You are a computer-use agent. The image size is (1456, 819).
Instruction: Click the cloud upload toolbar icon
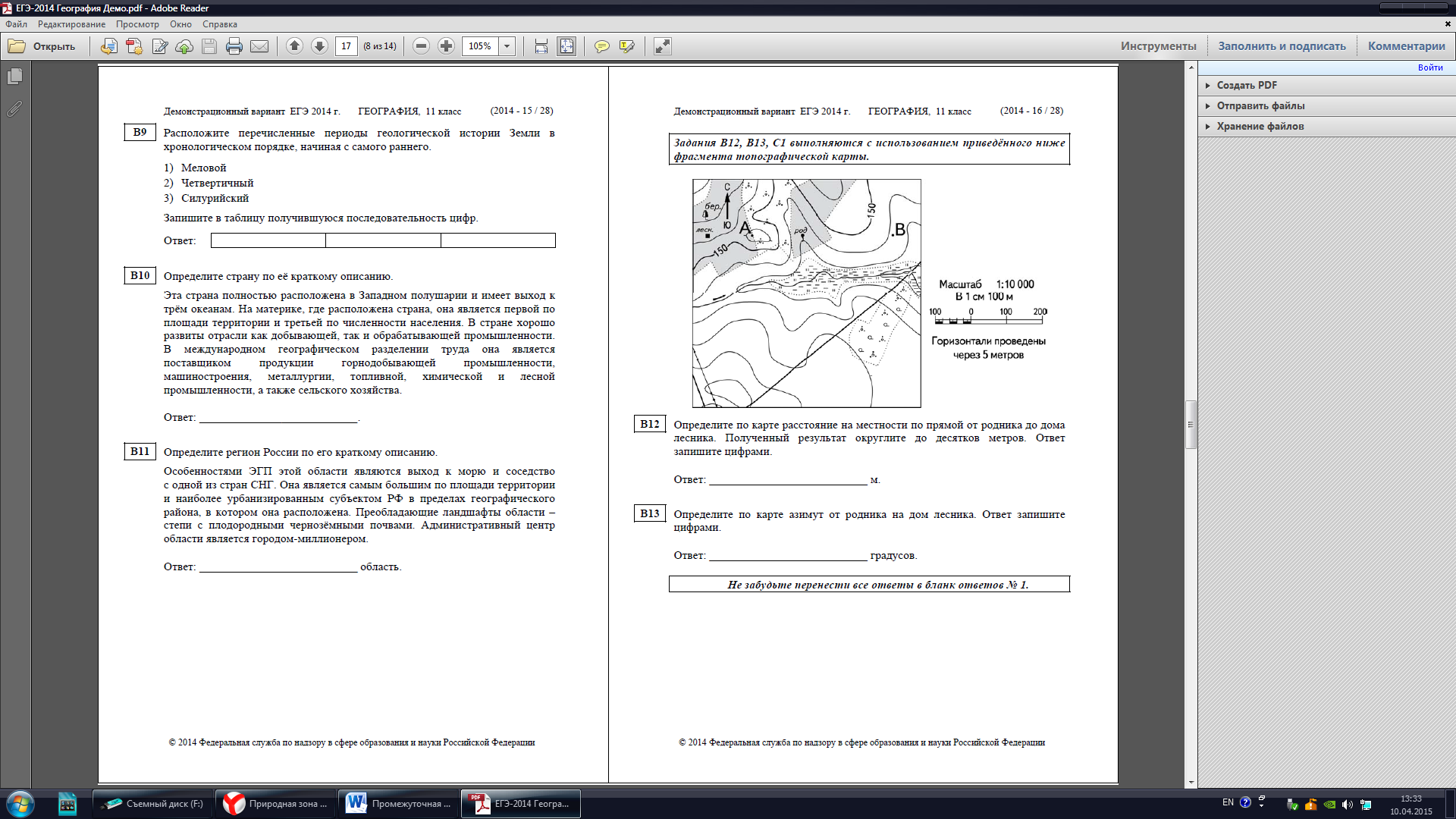click(184, 46)
